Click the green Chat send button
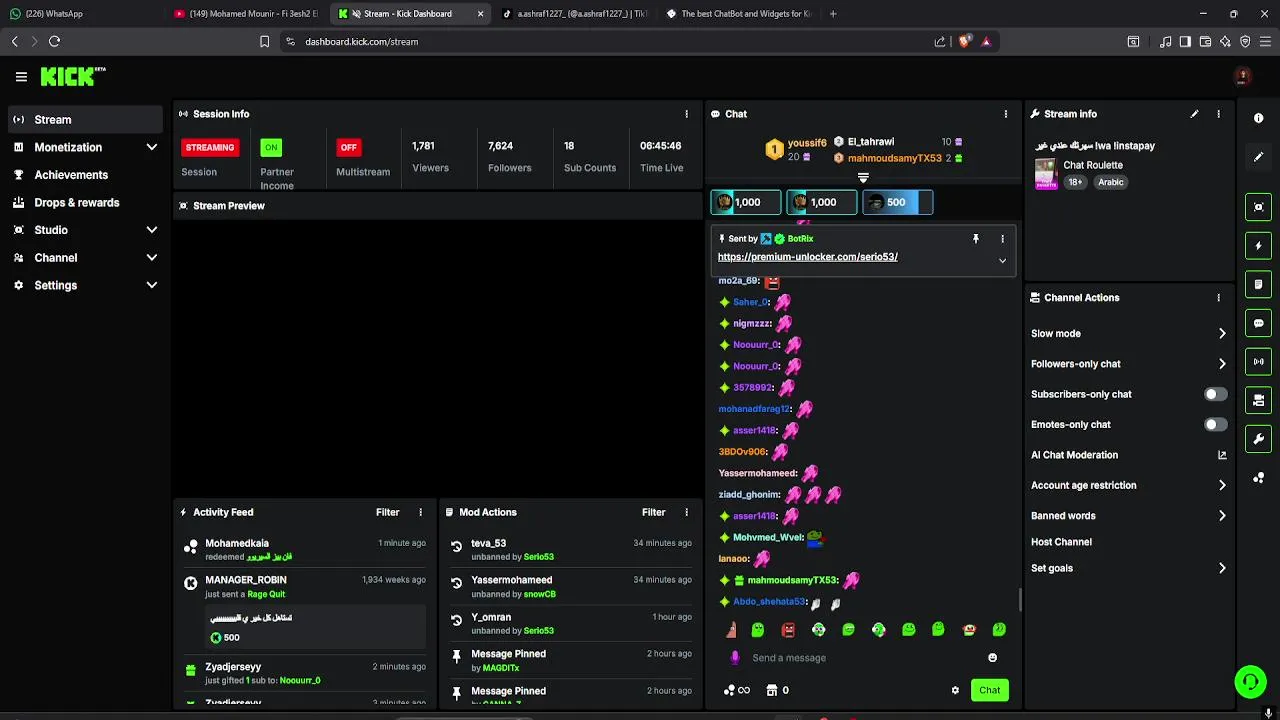The image size is (1280, 720). 989,690
